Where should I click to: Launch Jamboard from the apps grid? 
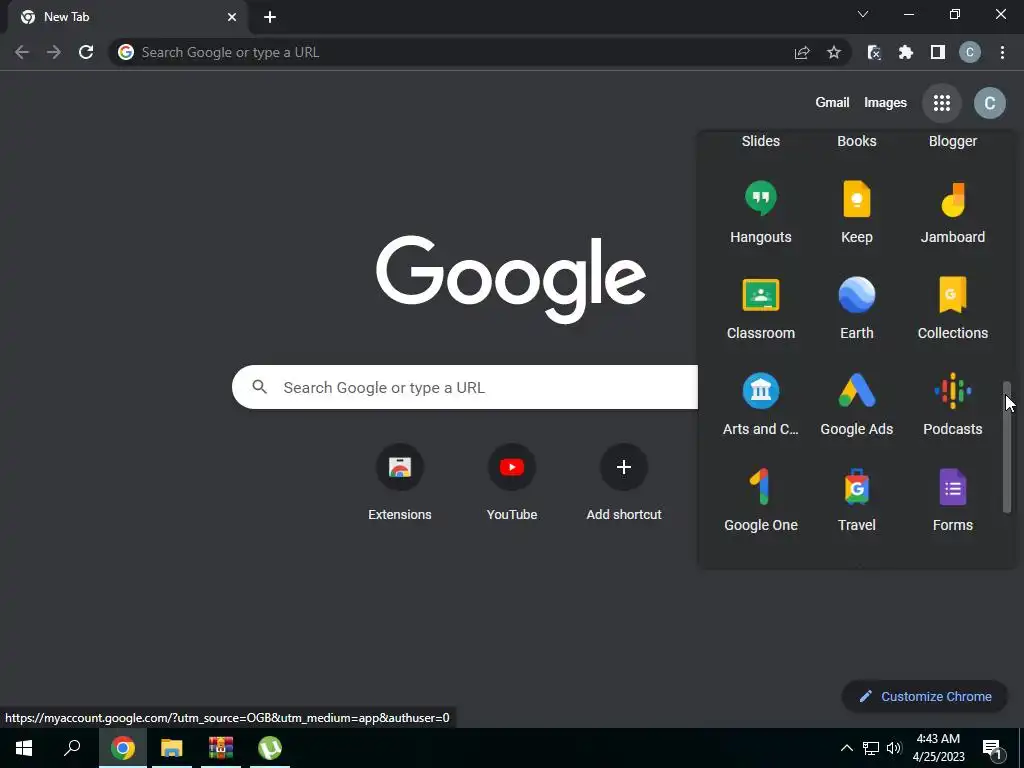coord(953,212)
